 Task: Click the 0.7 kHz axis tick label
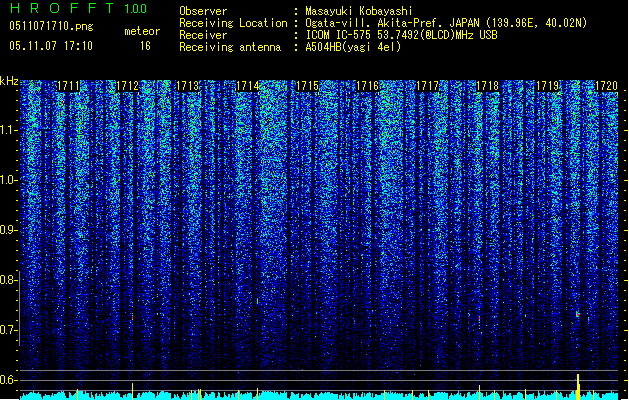pos(8,330)
